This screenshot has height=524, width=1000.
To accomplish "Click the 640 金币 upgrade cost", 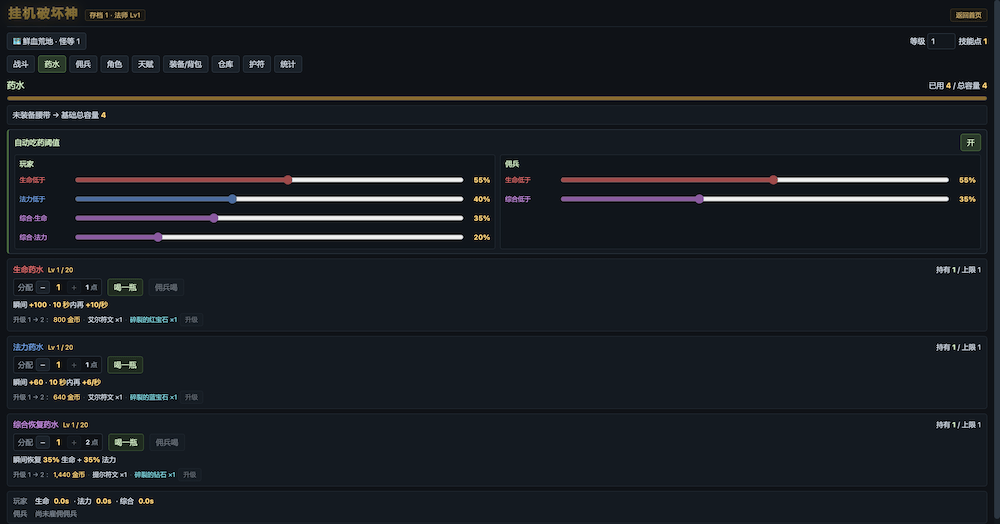I will [67, 398].
